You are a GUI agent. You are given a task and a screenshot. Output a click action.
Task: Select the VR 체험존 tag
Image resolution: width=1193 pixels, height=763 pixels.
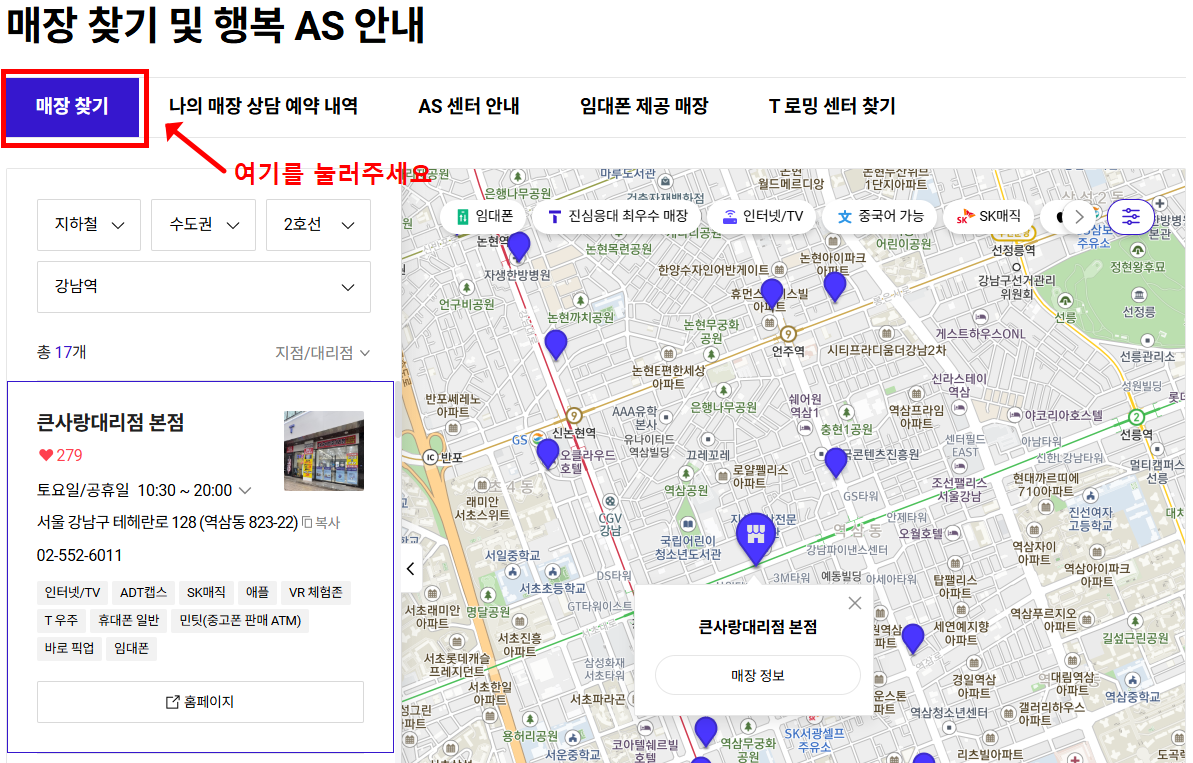316,593
